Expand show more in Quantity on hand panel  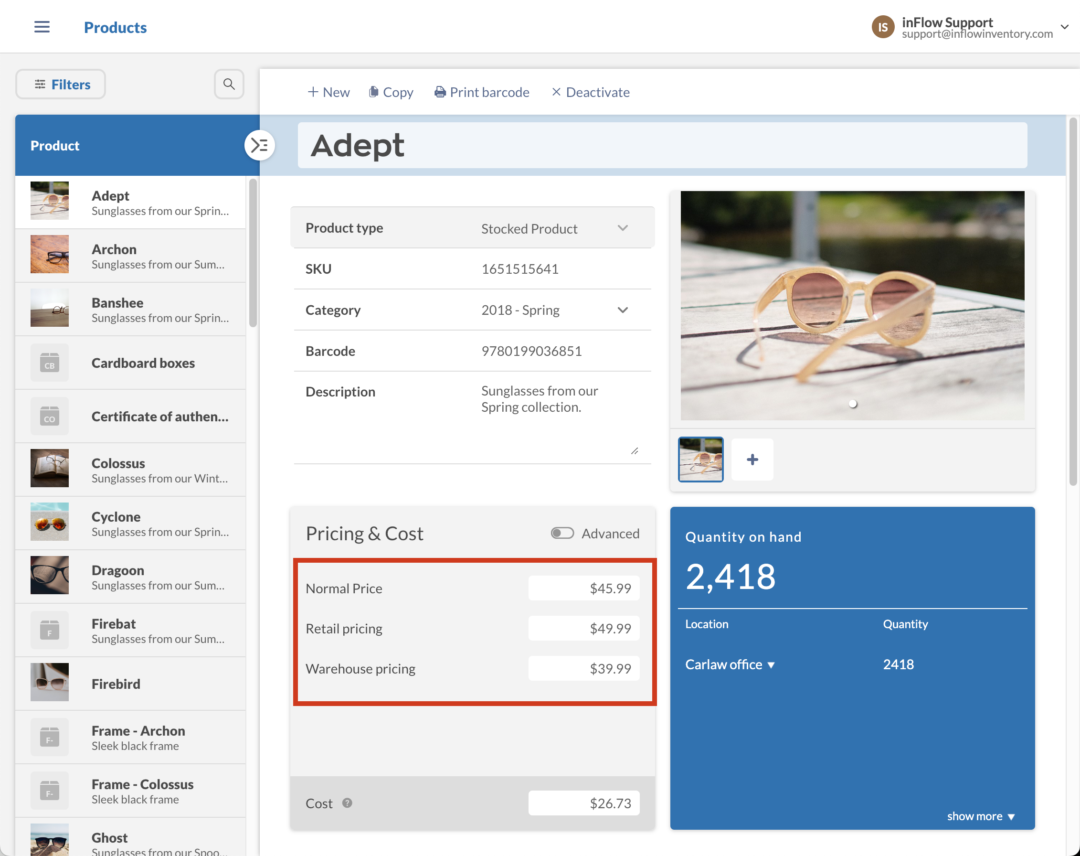980,816
